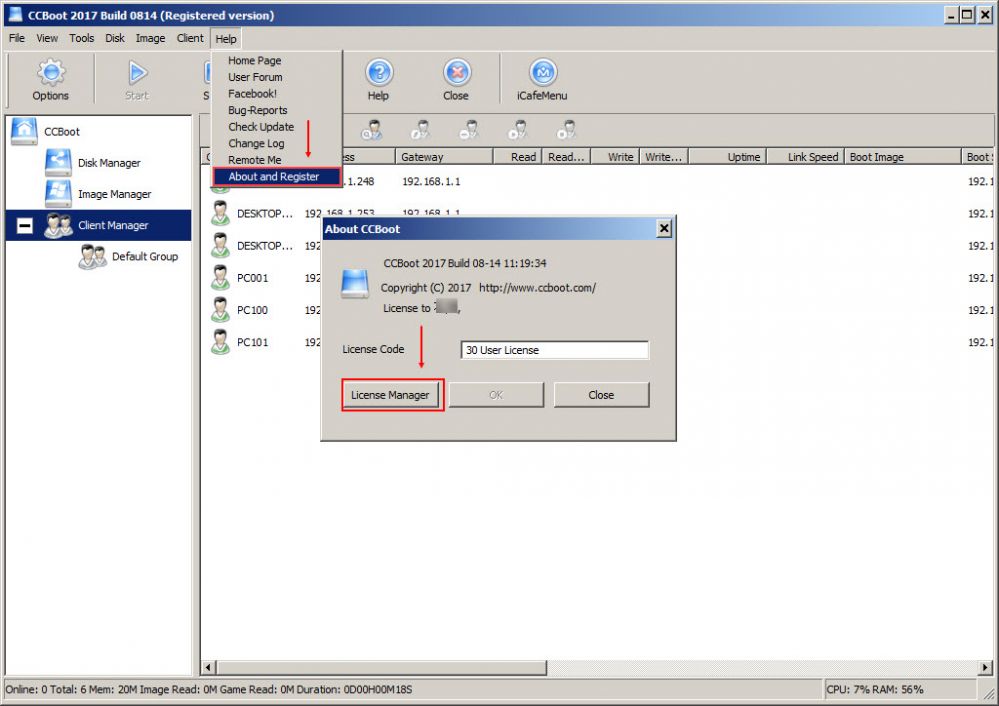The height and width of the screenshot is (706, 999).
Task: Choose Bug-Reports from Help menu
Action: tap(258, 110)
